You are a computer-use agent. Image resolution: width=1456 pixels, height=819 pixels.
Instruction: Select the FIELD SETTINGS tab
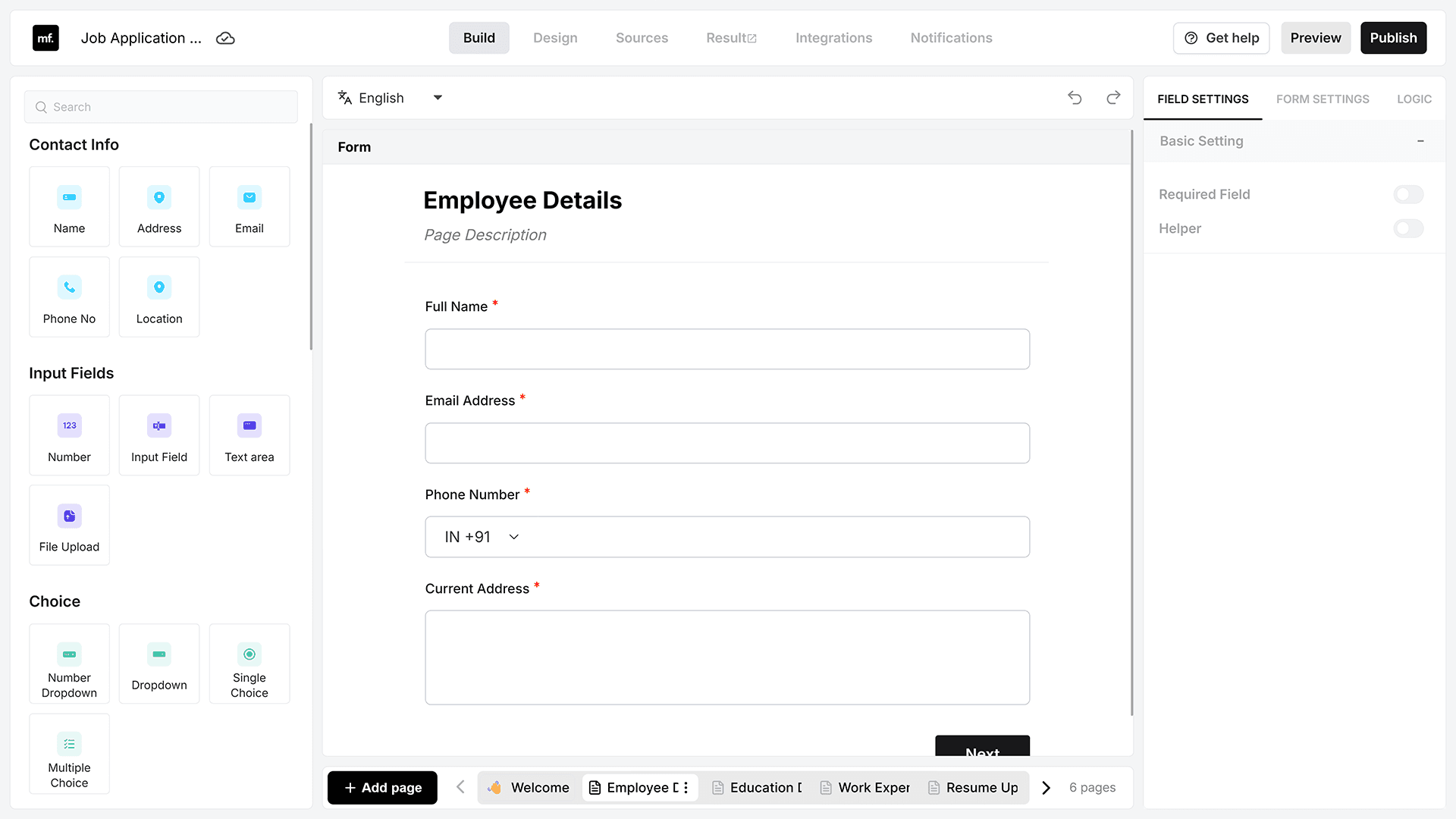1203,99
